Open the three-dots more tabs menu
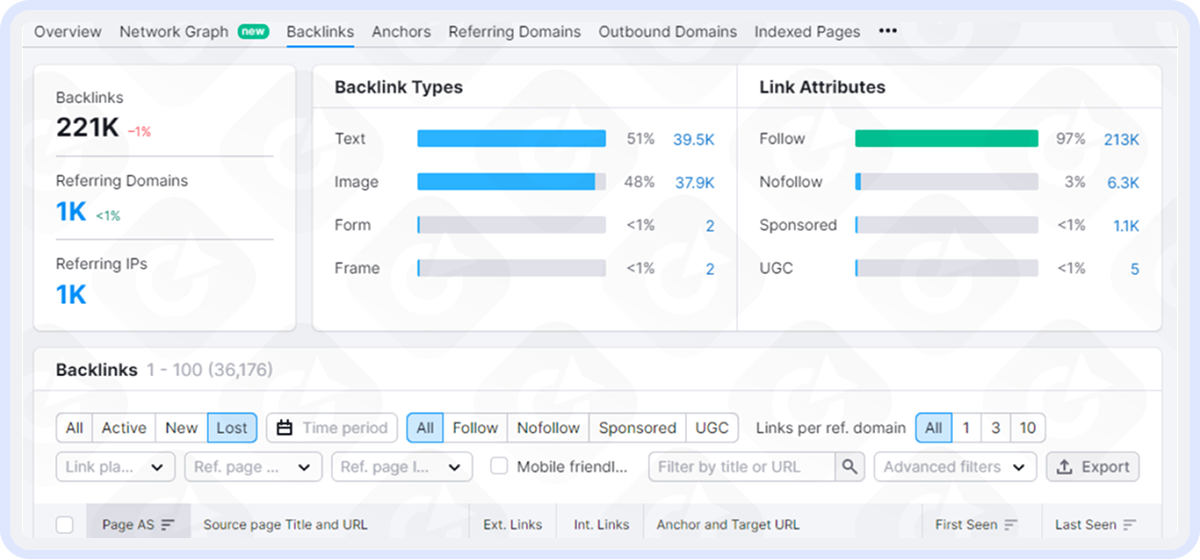The height and width of the screenshot is (560, 1200). (x=887, y=31)
